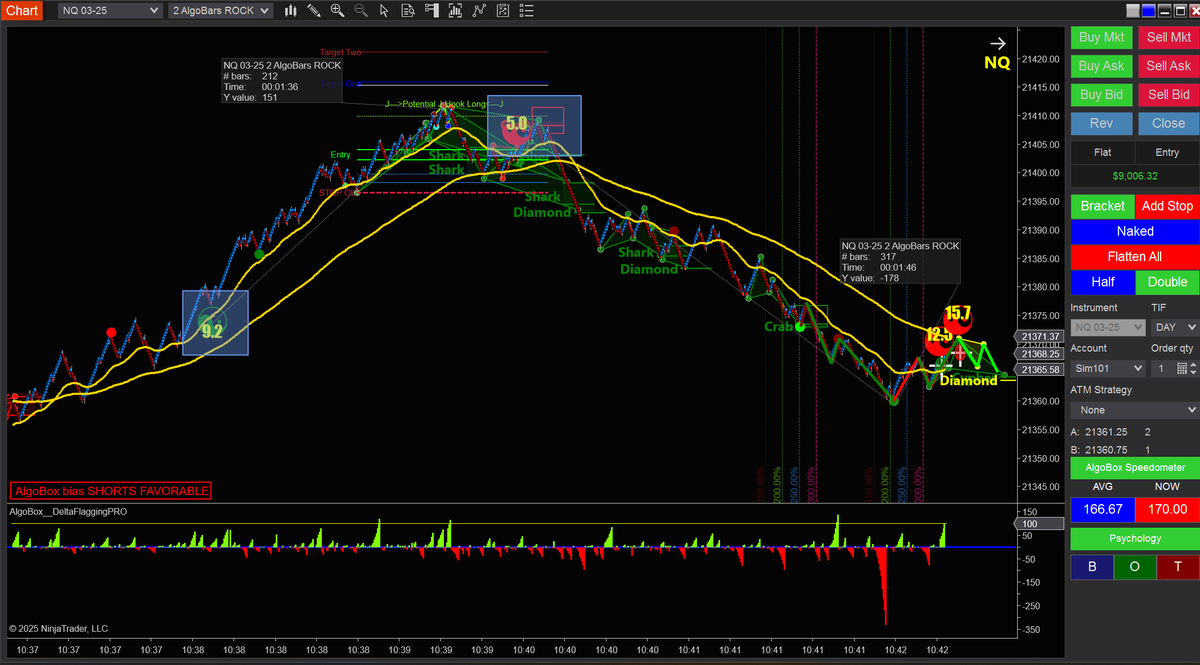Open the ATM Strategy None dropdown

tap(1134, 410)
